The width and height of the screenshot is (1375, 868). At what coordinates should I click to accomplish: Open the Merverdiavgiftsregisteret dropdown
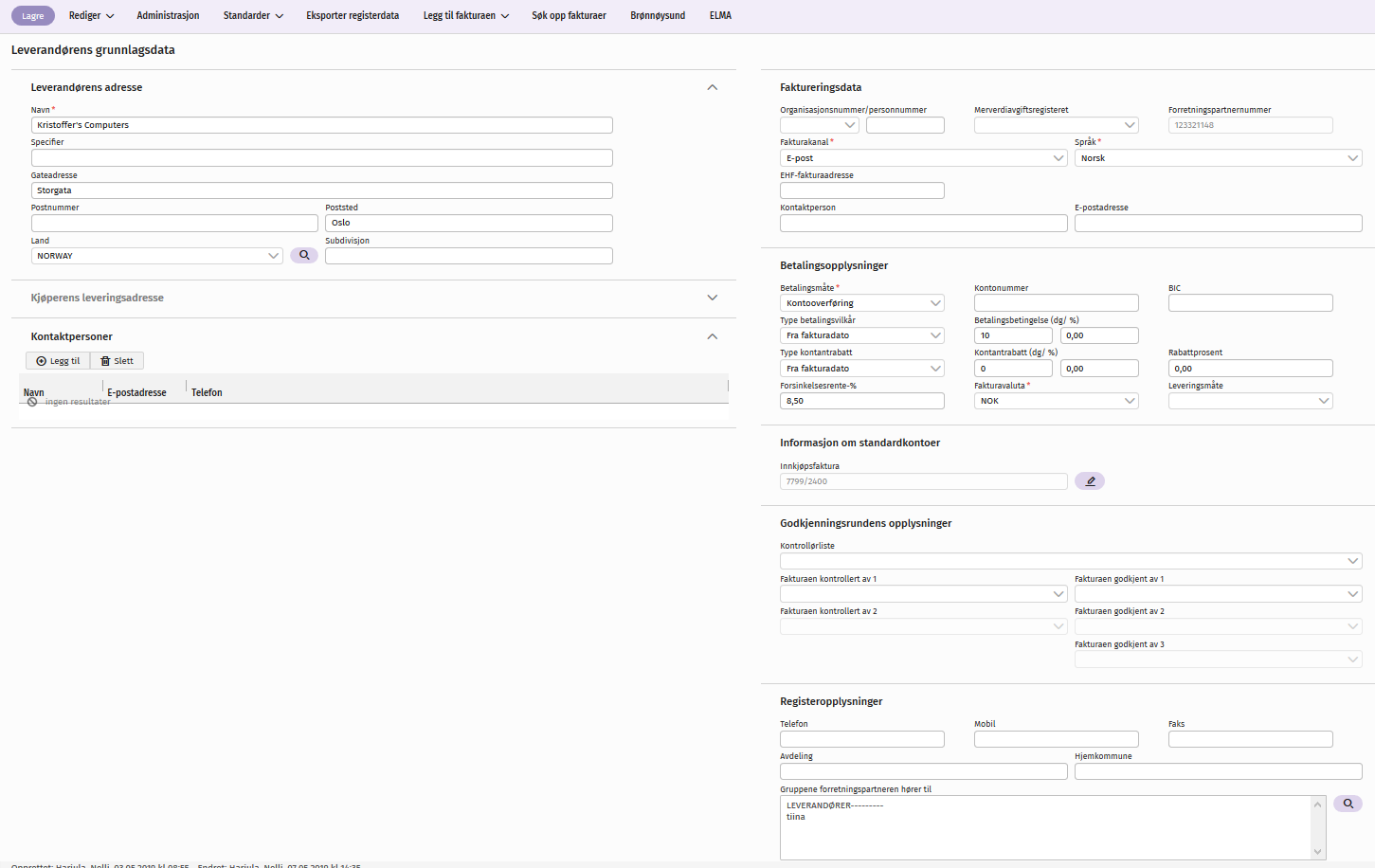(x=1057, y=125)
